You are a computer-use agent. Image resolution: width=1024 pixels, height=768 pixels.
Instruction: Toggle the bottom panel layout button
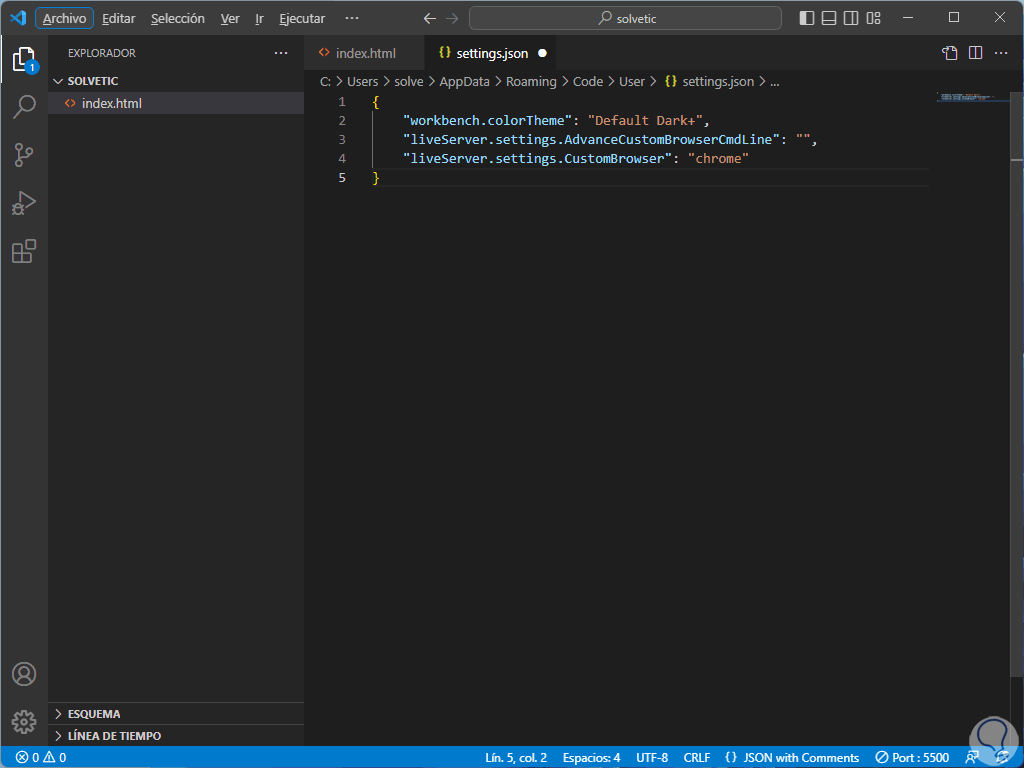point(829,18)
